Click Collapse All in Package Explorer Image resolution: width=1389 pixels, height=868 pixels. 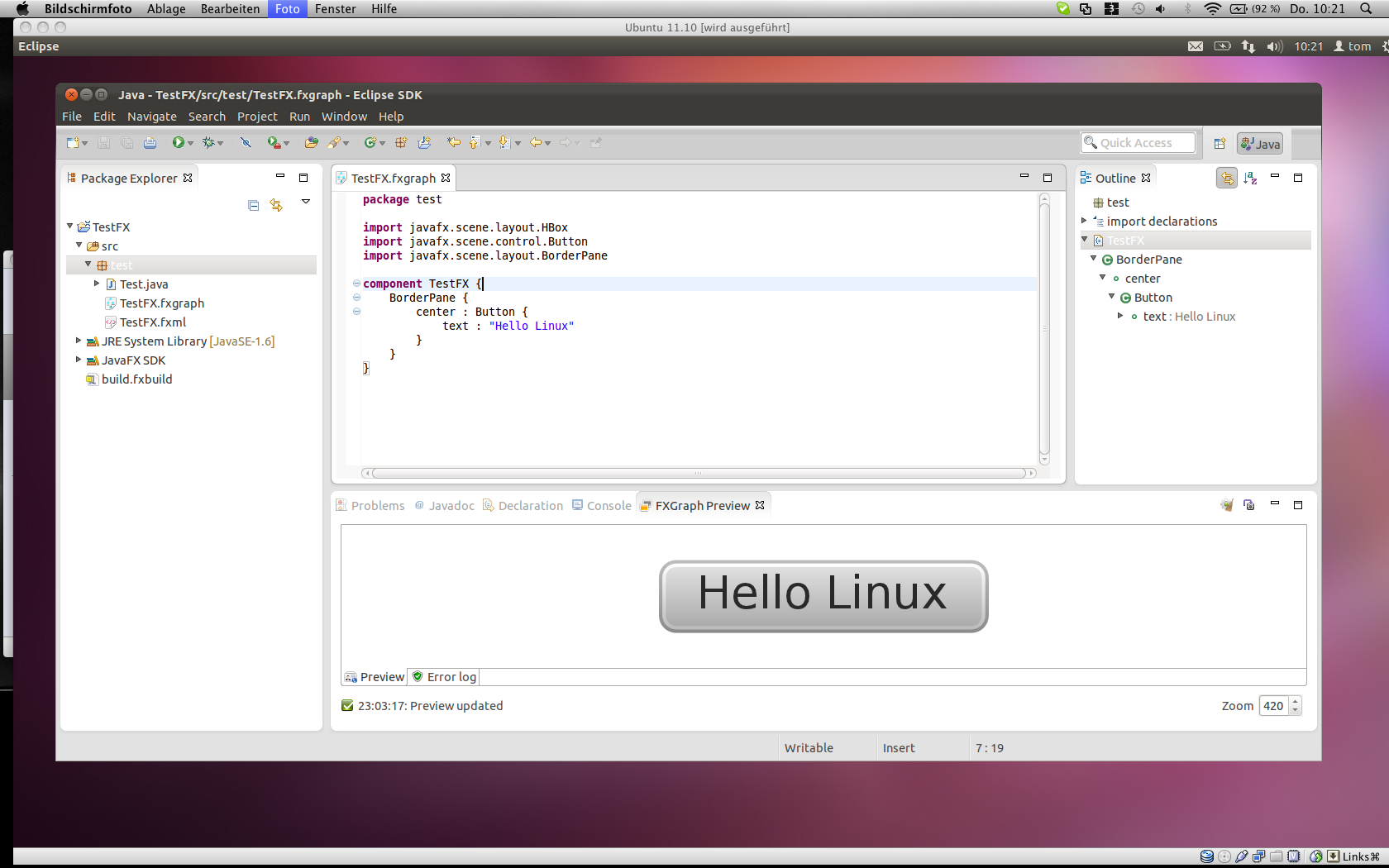pos(253,205)
